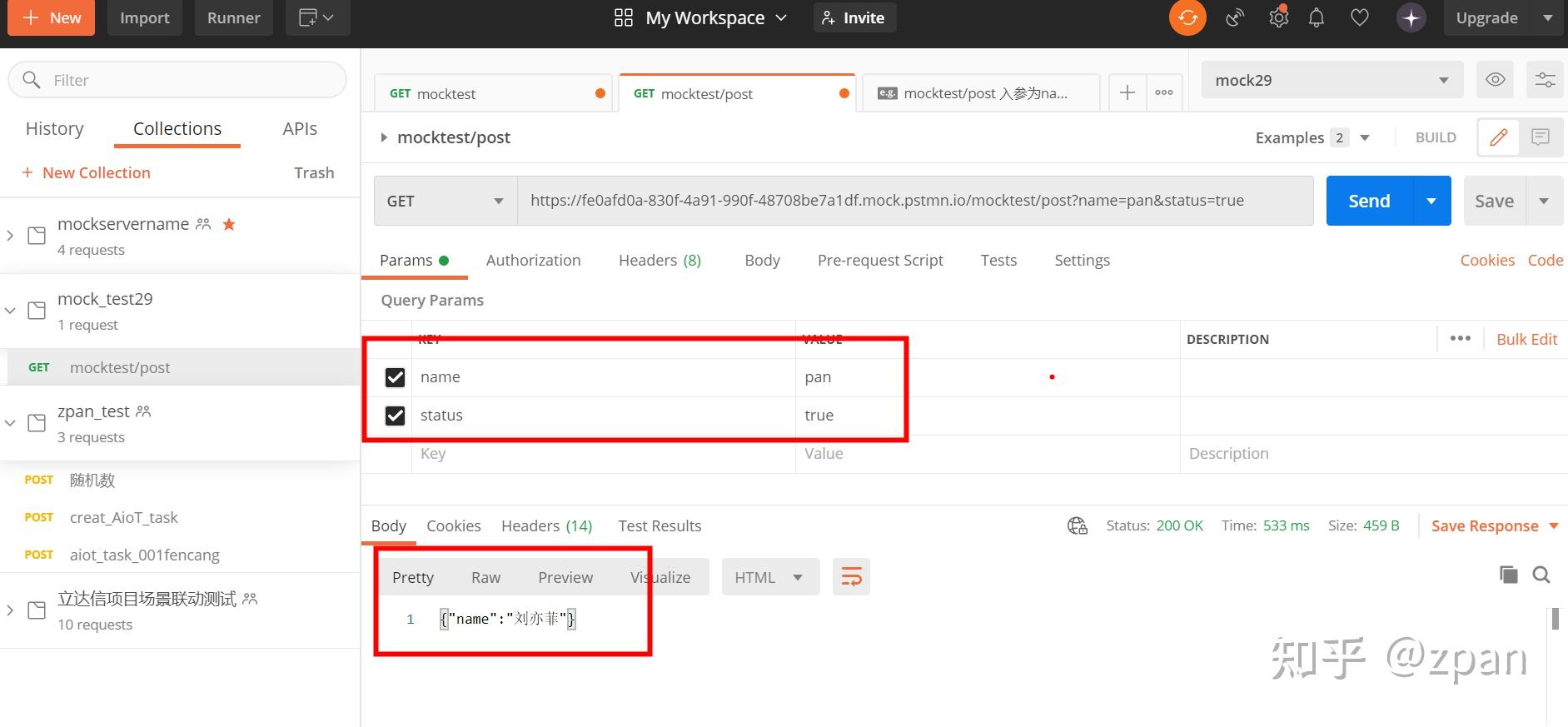Expand the mockservername collection
Image resolution: width=1568 pixels, height=727 pixels.
(x=10, y=236)
